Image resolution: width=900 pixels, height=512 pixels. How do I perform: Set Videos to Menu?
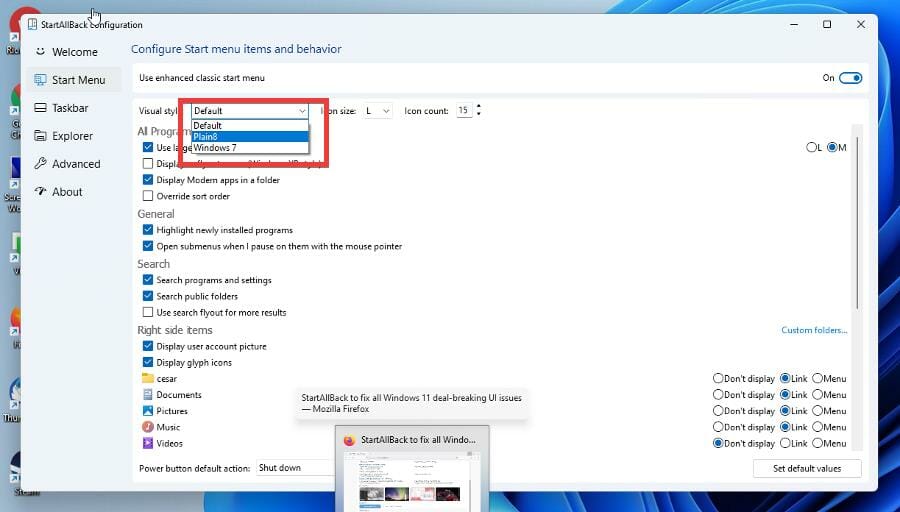click(x=817, y=443)
